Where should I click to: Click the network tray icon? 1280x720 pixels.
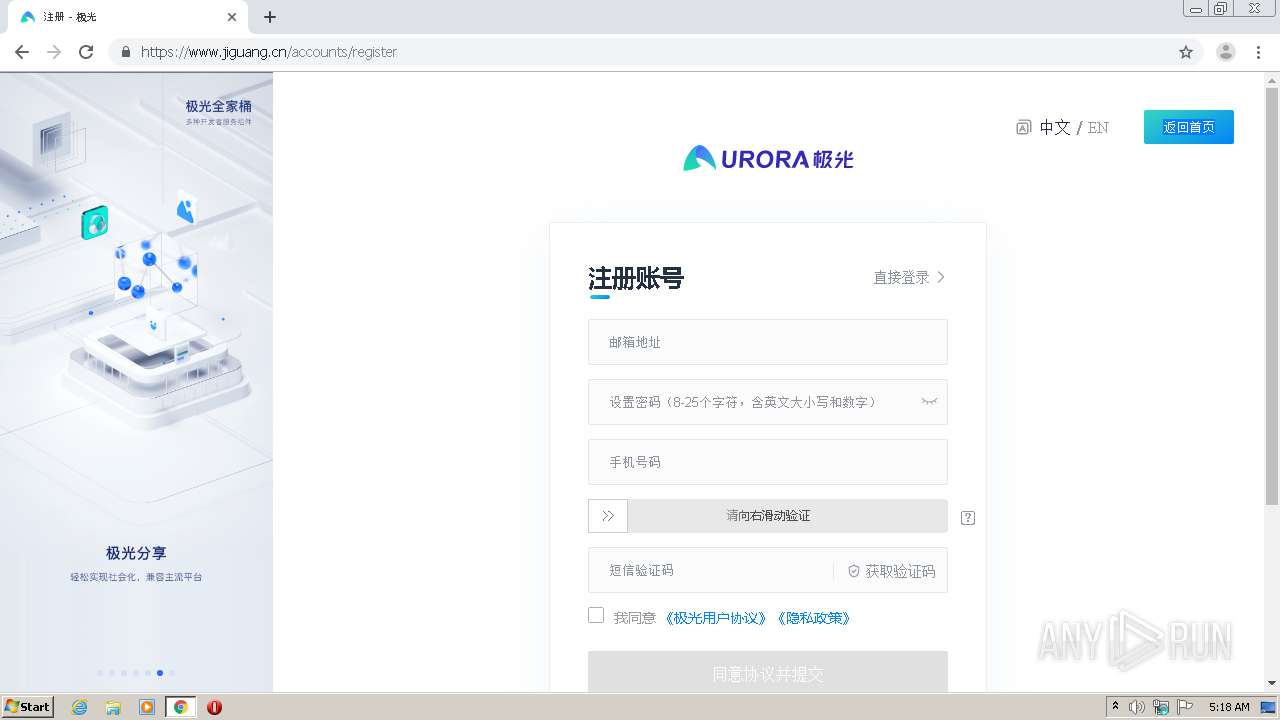coord(1161,707)
